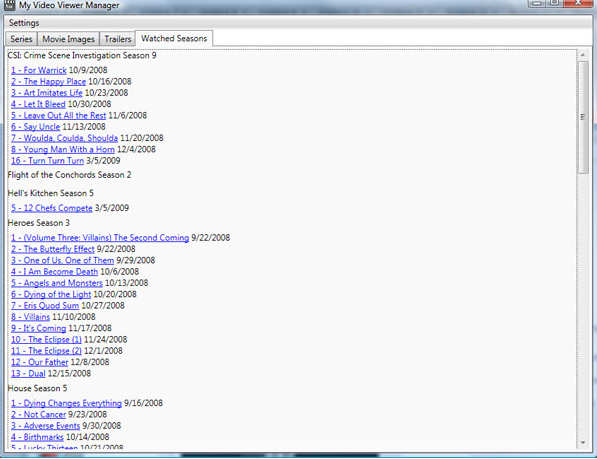Viewport: 597px width, 459px height.
Task: Open episode '5 - Leave Out All the Rest'
Action: 58,115
